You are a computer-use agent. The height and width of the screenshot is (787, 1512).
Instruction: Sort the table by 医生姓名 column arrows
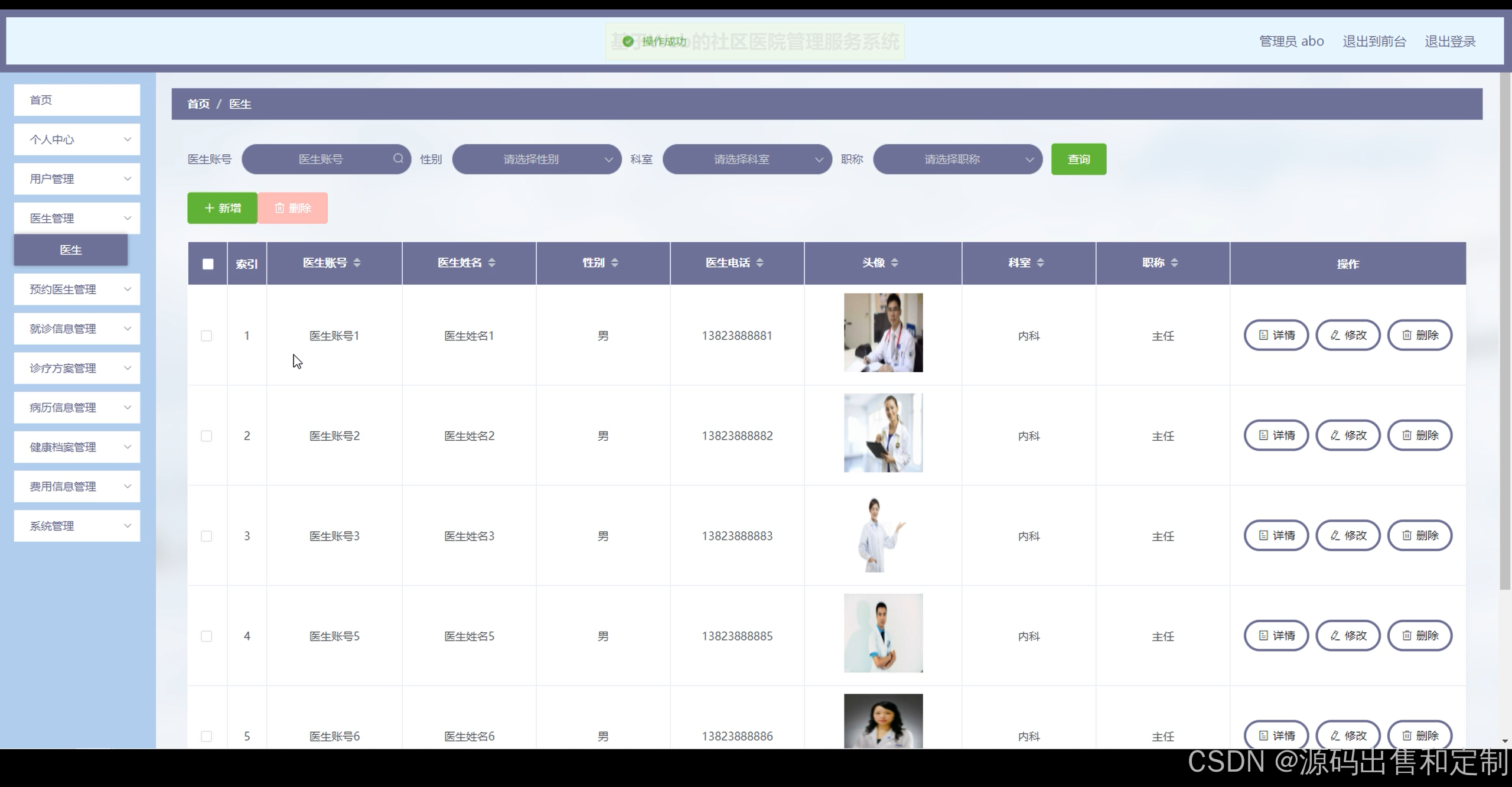click(x=491, y=263)
